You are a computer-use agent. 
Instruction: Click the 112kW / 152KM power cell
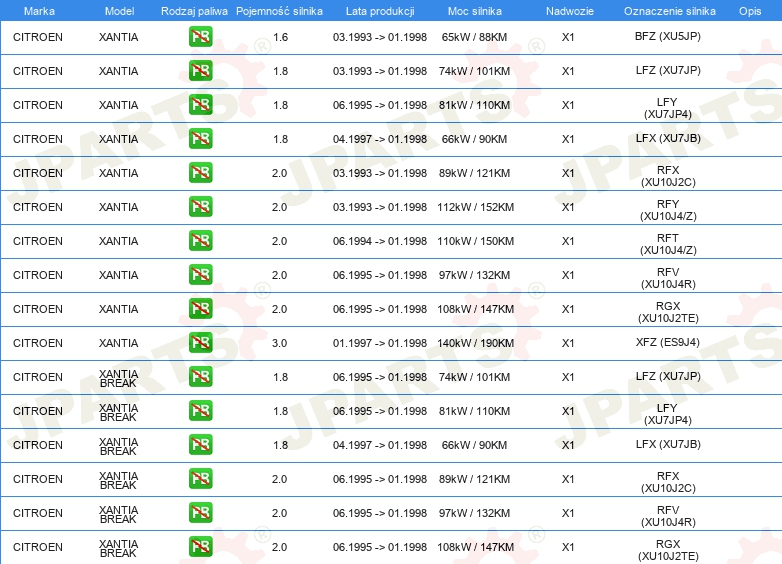click(x=475, y=207)
